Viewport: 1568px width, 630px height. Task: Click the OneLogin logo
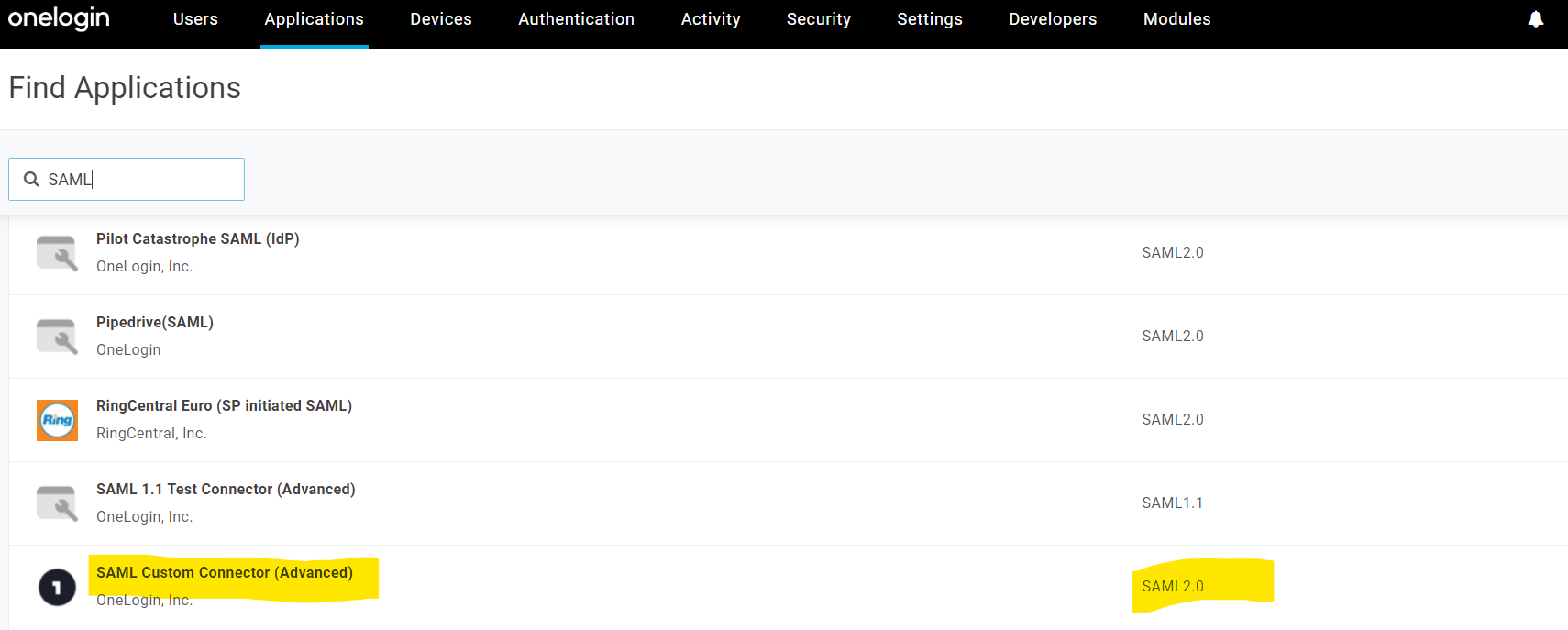[59, 18]
